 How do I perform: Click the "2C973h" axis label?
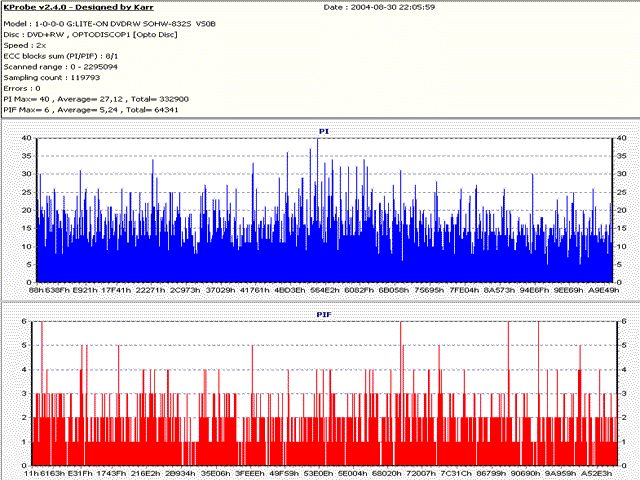pos(185,290)
